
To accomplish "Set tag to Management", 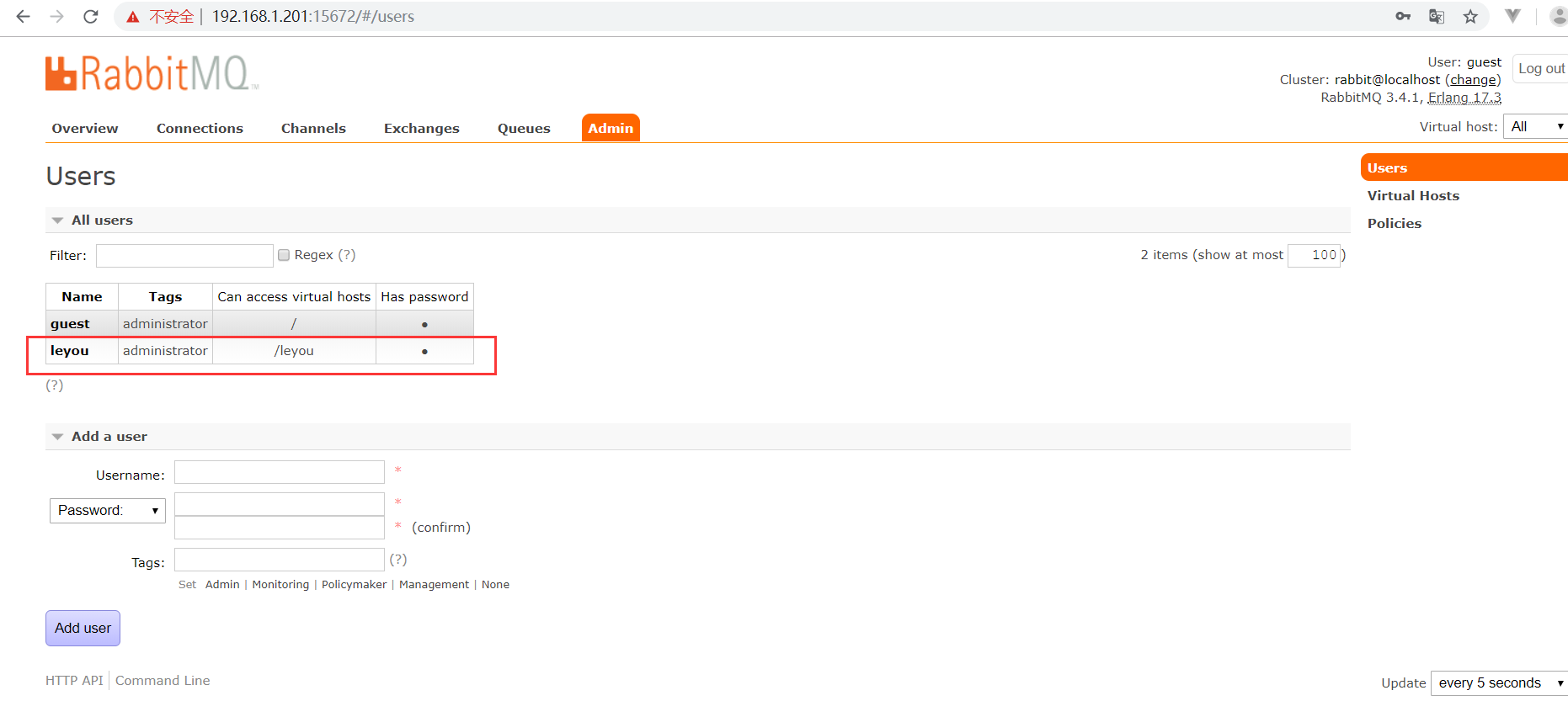I will (434, 584).
